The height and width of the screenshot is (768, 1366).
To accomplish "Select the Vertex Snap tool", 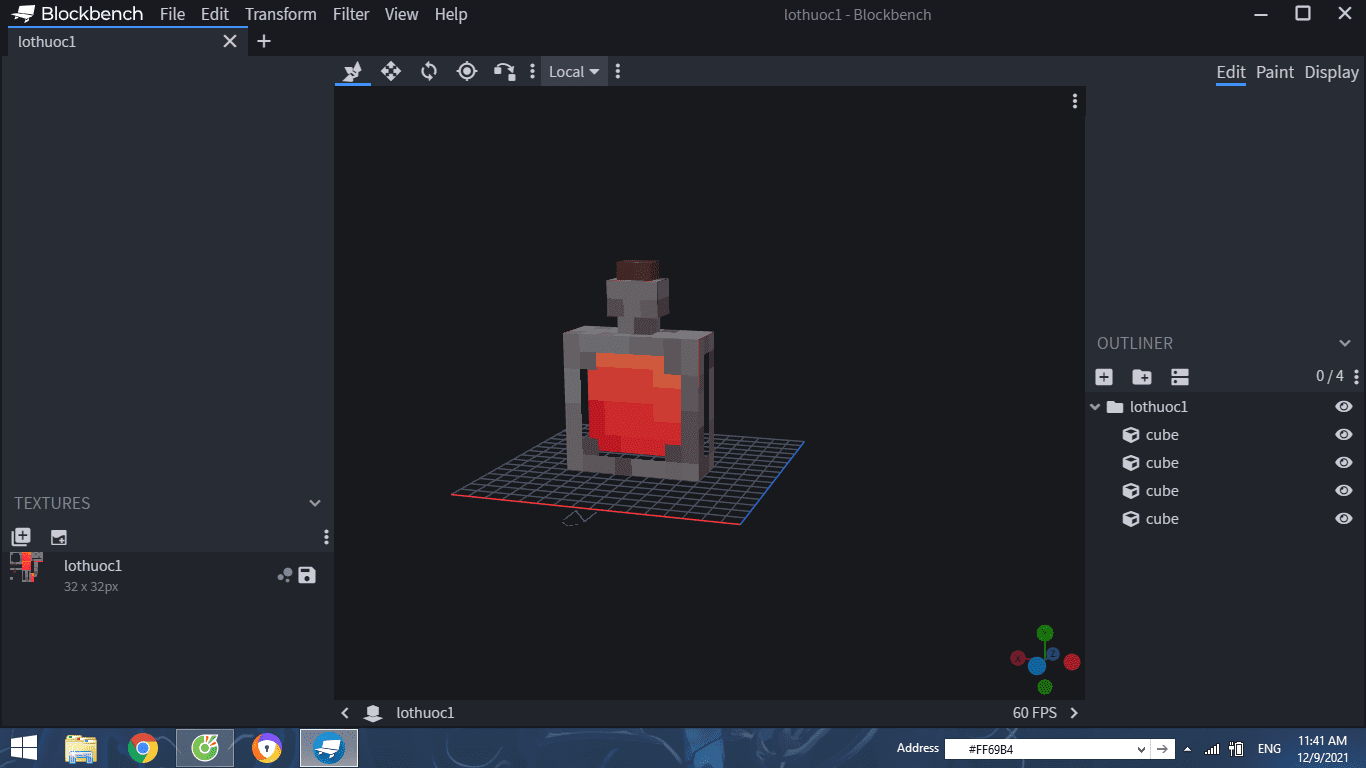I will 505,71.
